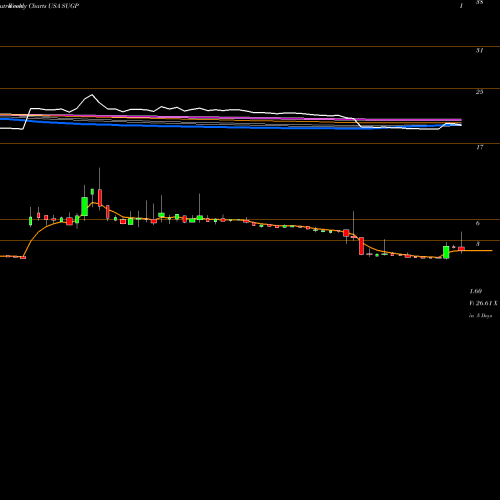Select the price label 3 on axis

click(478, 244)
